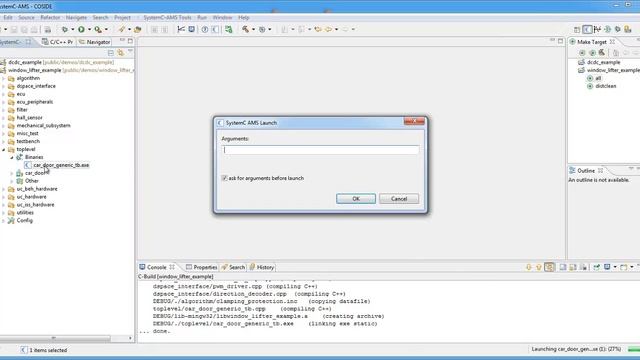
Task: Switch to the History tab
Action: coord(262,267)
